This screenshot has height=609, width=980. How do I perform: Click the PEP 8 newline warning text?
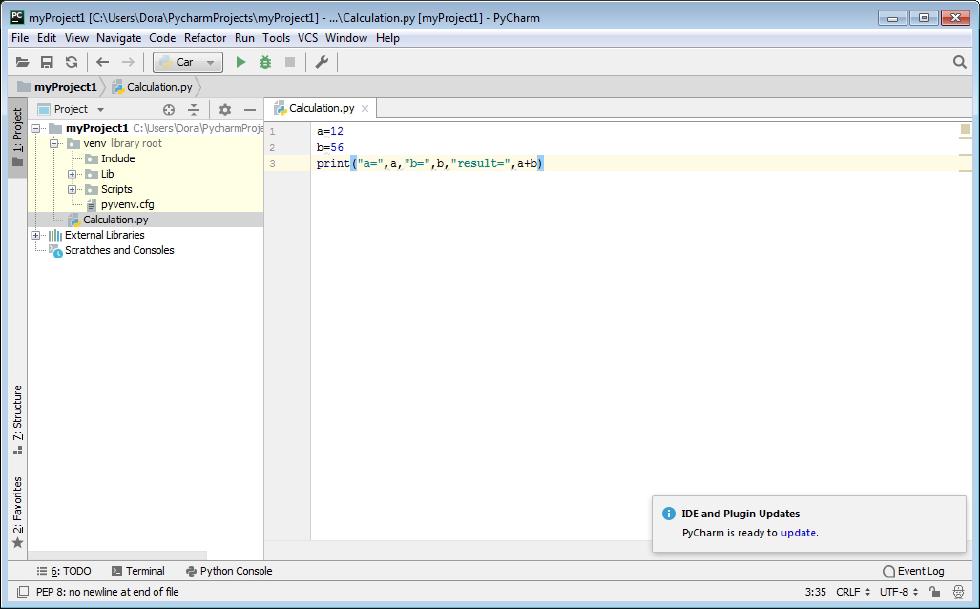point(107,591)
